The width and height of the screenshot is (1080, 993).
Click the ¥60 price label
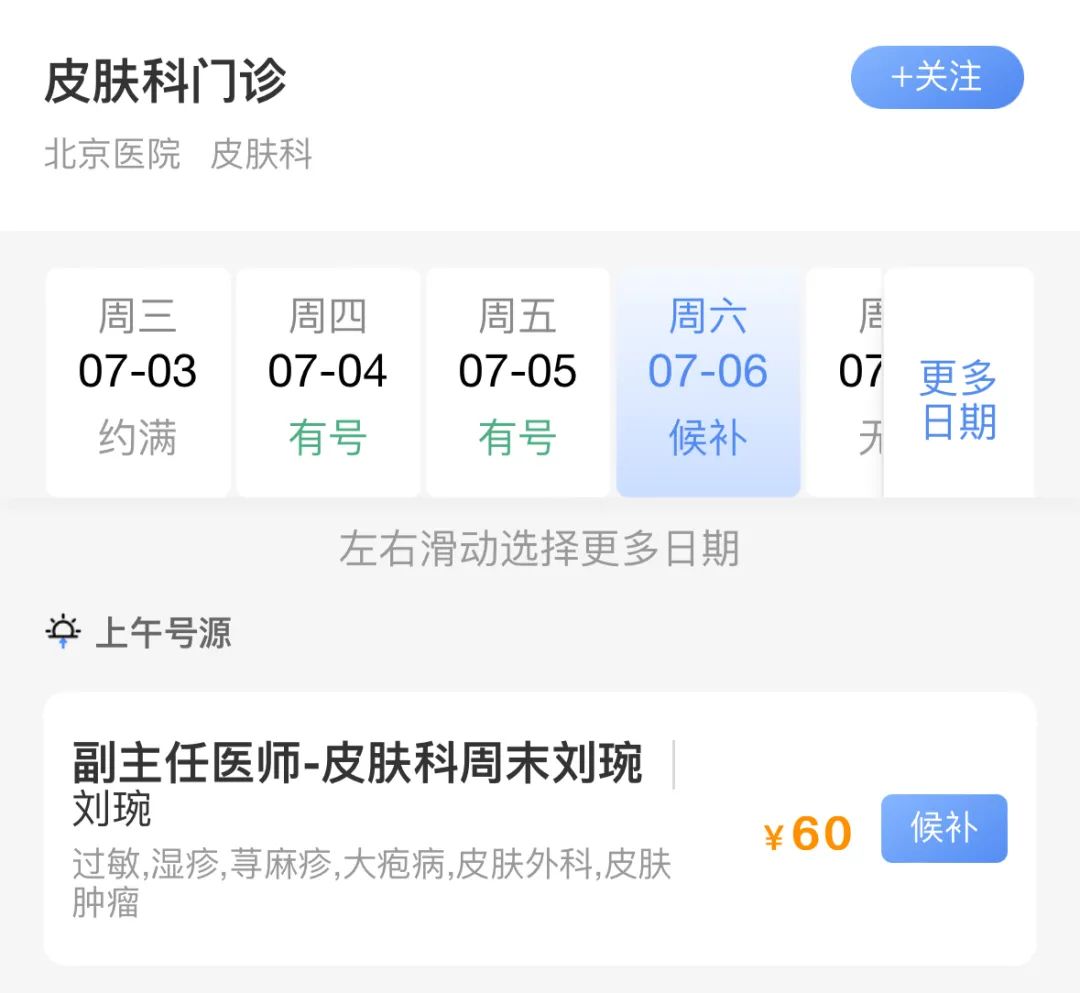point(808,833)
